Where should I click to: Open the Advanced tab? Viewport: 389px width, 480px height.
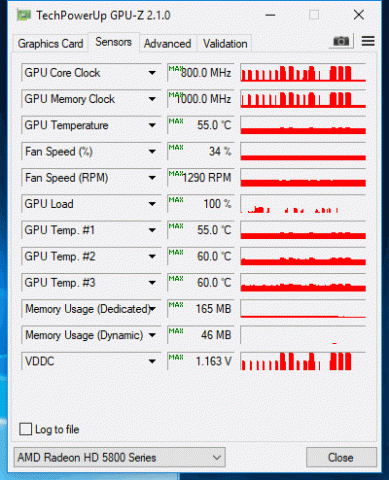pyautogui.click(x=167, y=43)
